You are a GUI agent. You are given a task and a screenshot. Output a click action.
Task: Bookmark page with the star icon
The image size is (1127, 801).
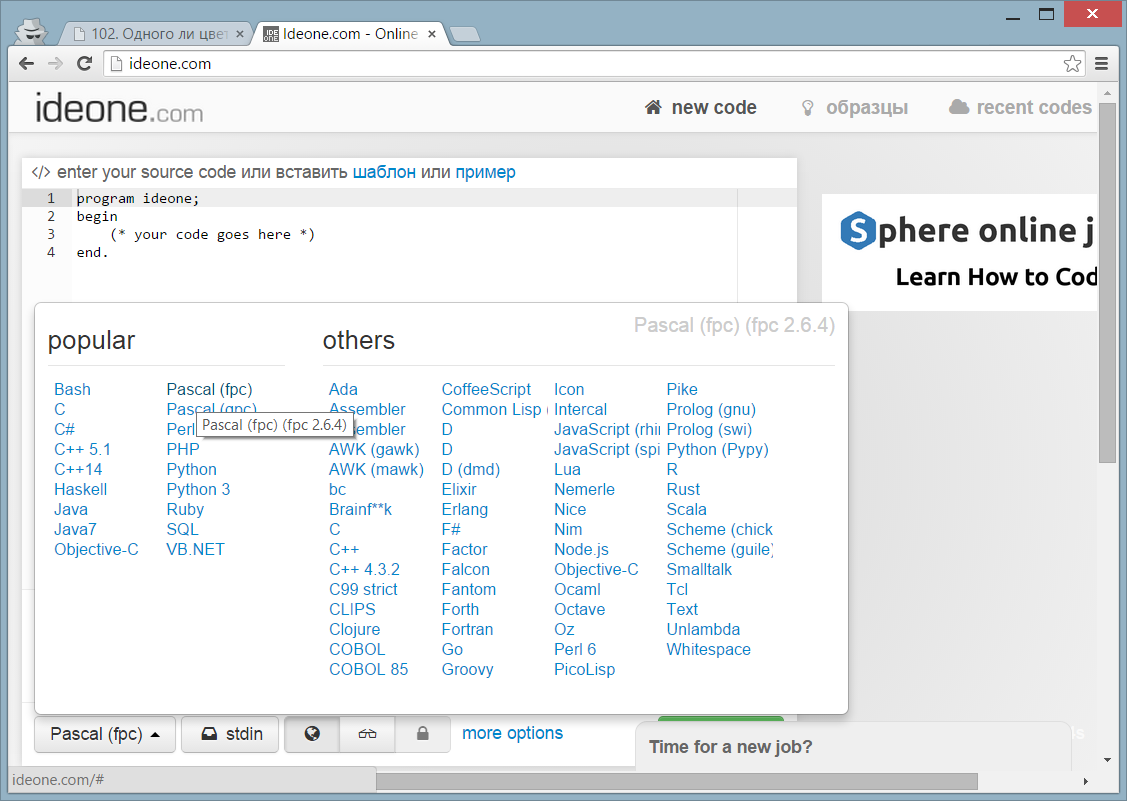1072,63
